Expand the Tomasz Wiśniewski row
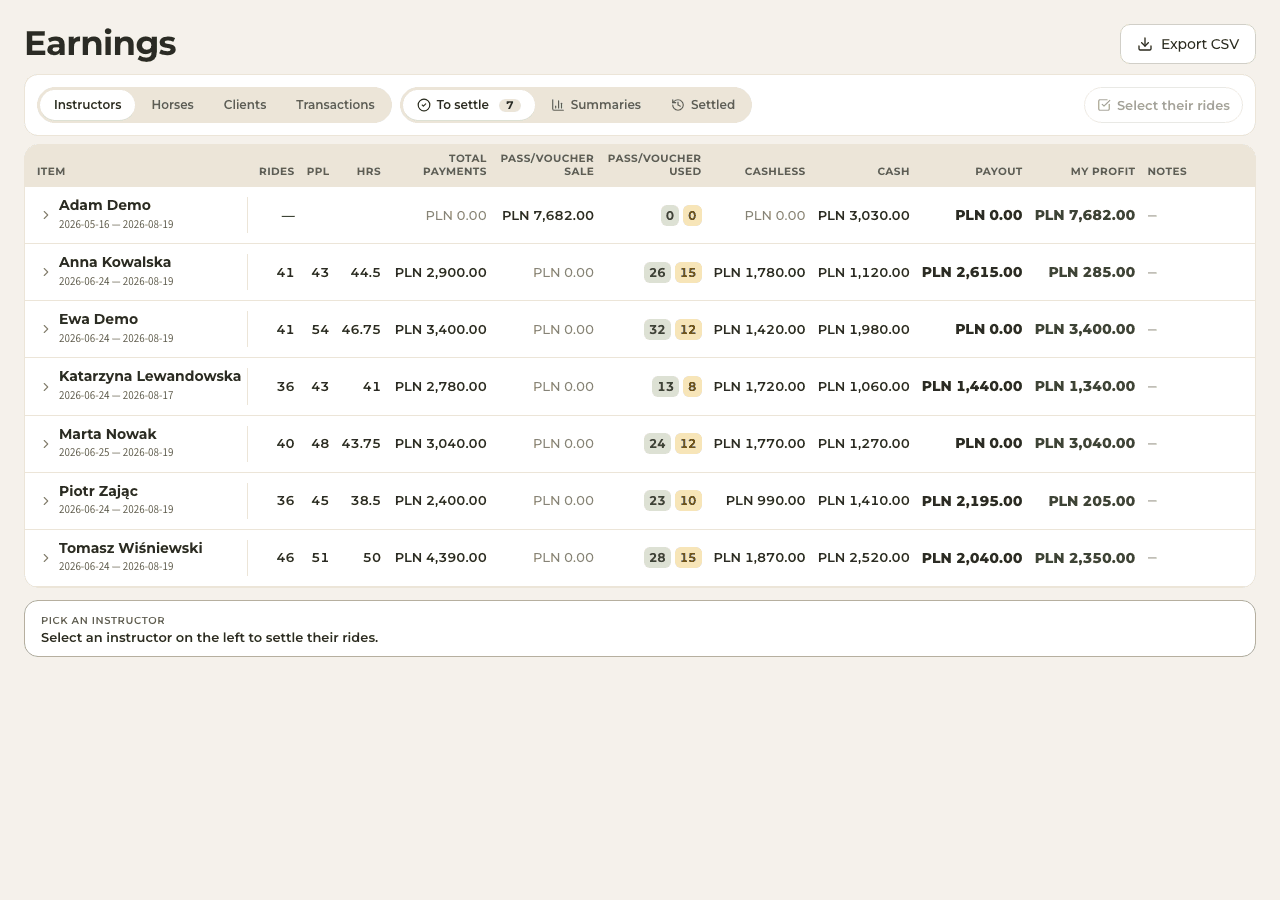Viewport: 1280px width, 900px height. click(45, 558)
